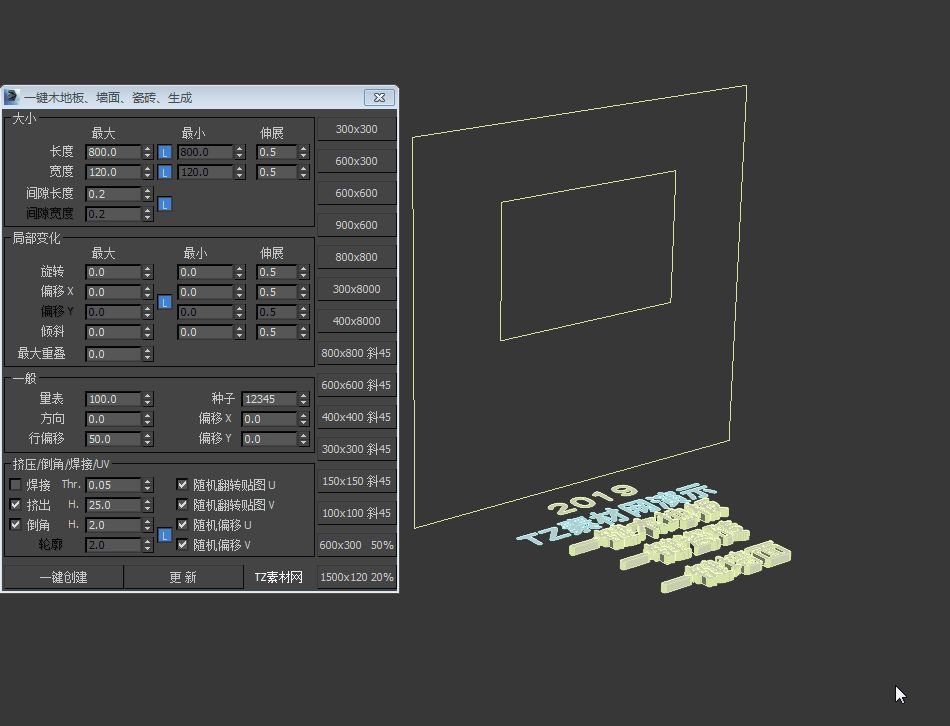Enable the 焊接 weld checkbox
The image size is (950, 726).
coord(16,485)
